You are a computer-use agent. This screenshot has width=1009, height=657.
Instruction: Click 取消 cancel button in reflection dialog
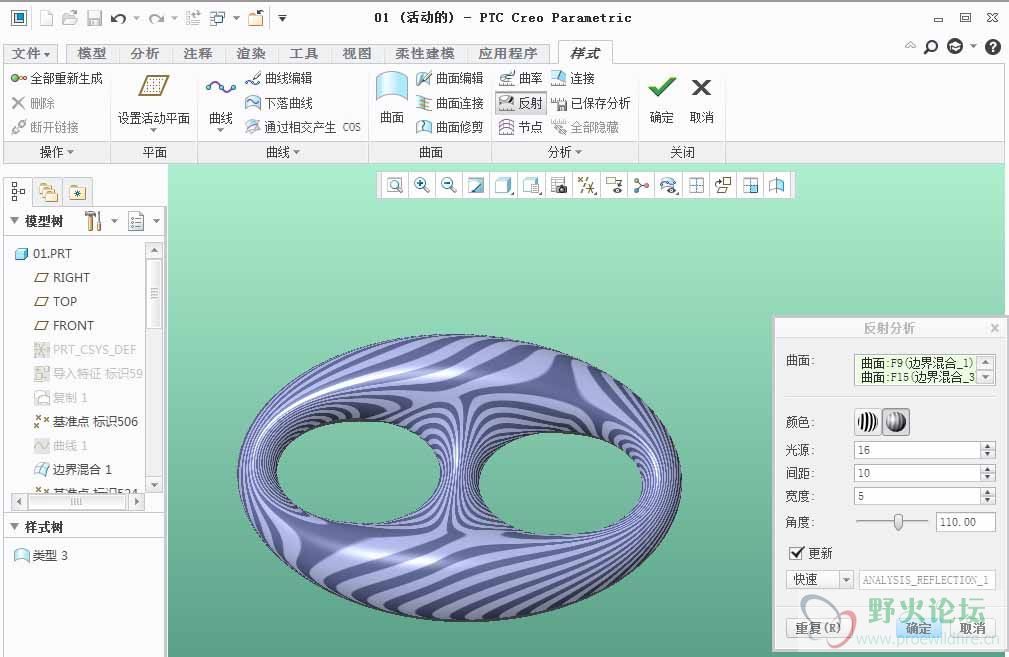972,628
